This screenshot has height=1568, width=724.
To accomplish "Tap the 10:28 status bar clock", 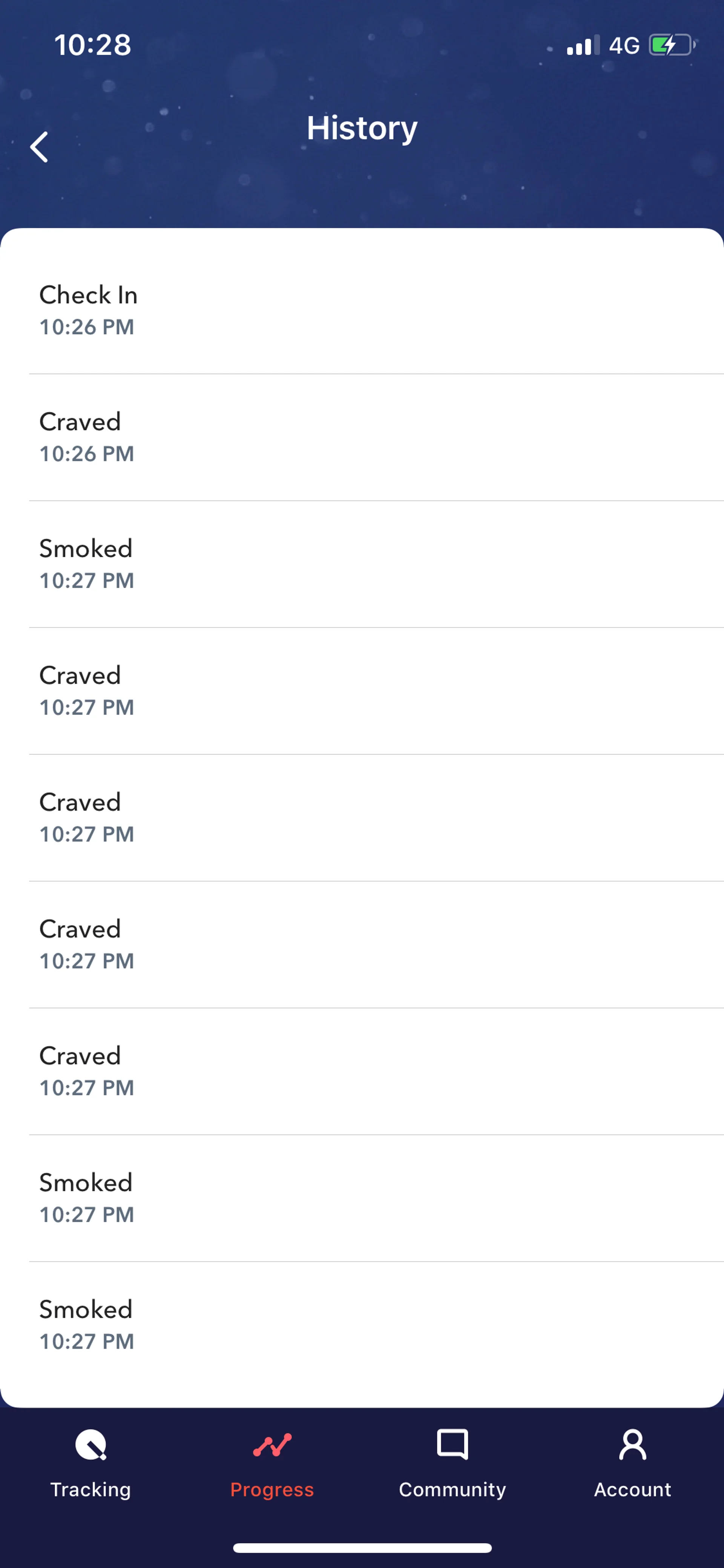I will [x=92, y=45].
